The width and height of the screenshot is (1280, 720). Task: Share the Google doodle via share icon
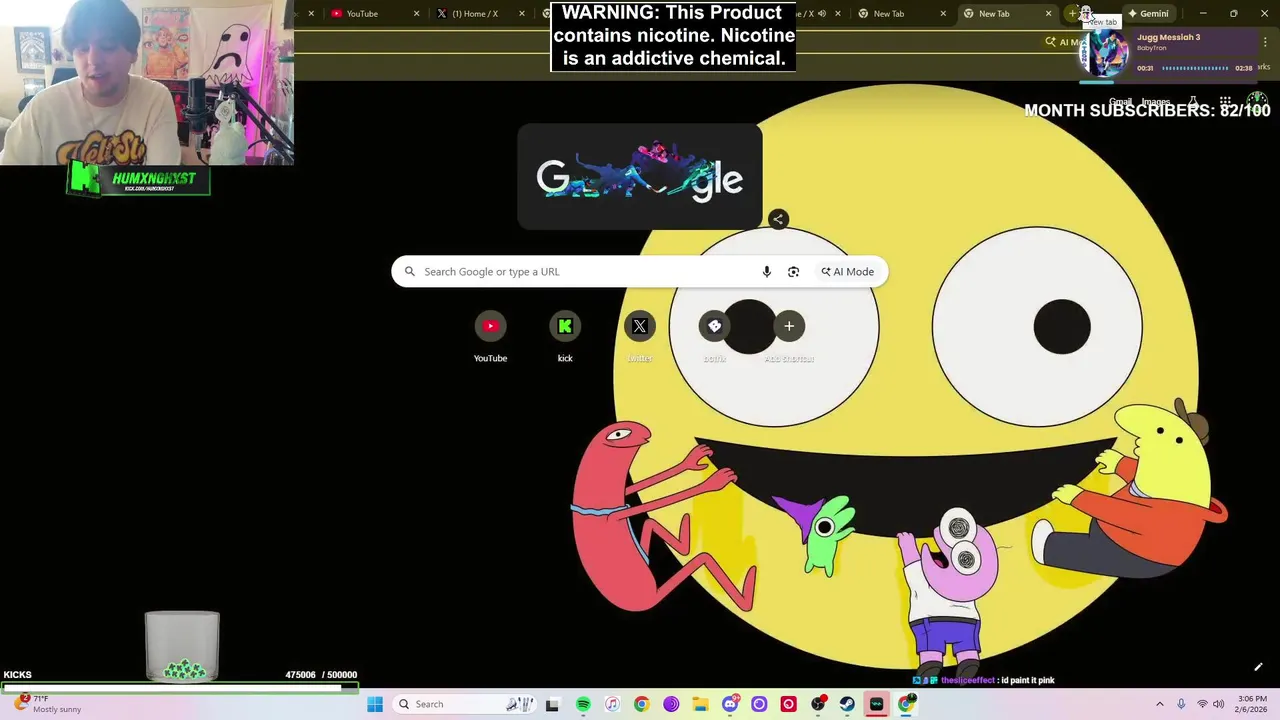(778, 219)
